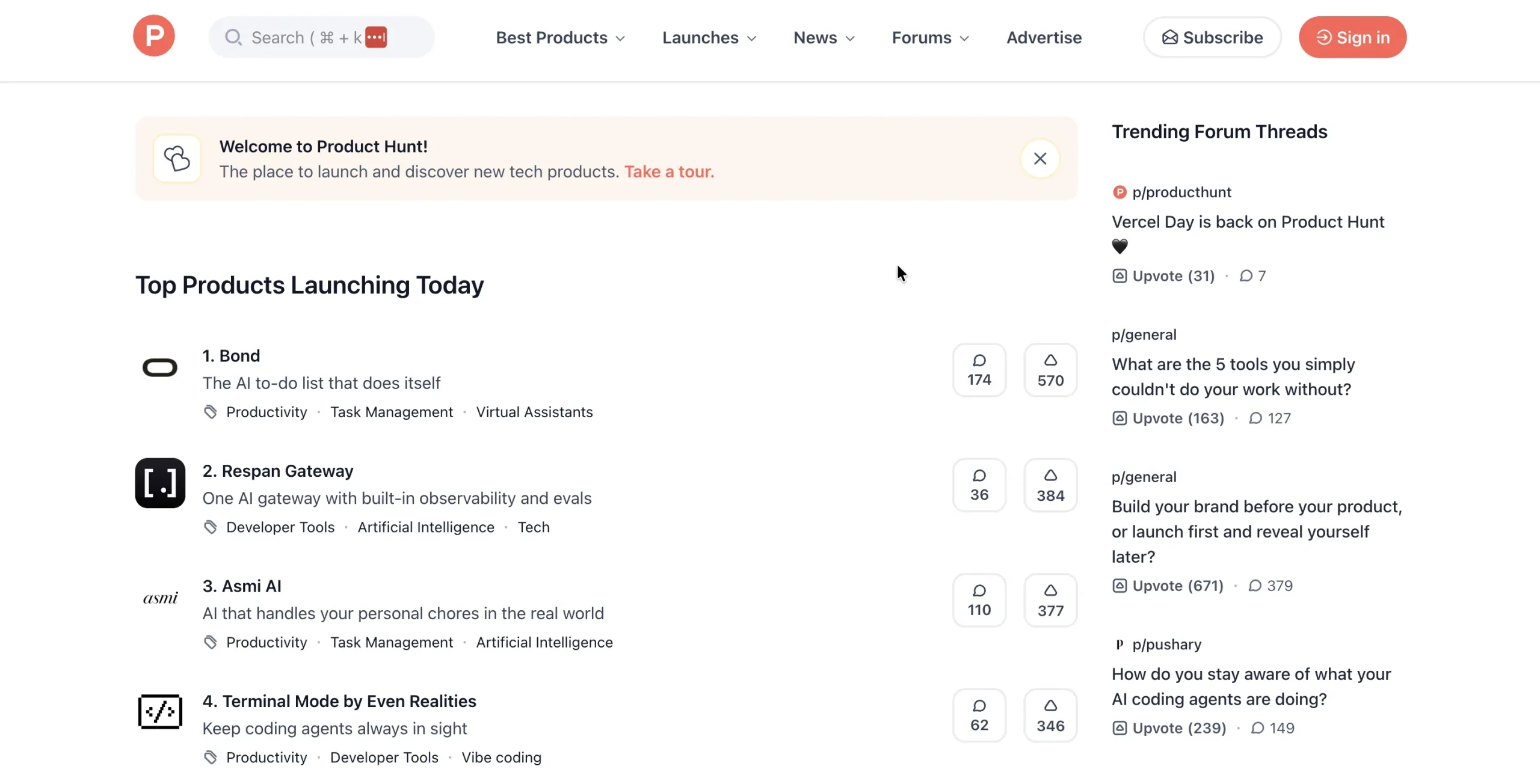Click the search magnifier icon
Image resolution: width=1540 pixels, height=784 pixels.
(x=233, y=37)
